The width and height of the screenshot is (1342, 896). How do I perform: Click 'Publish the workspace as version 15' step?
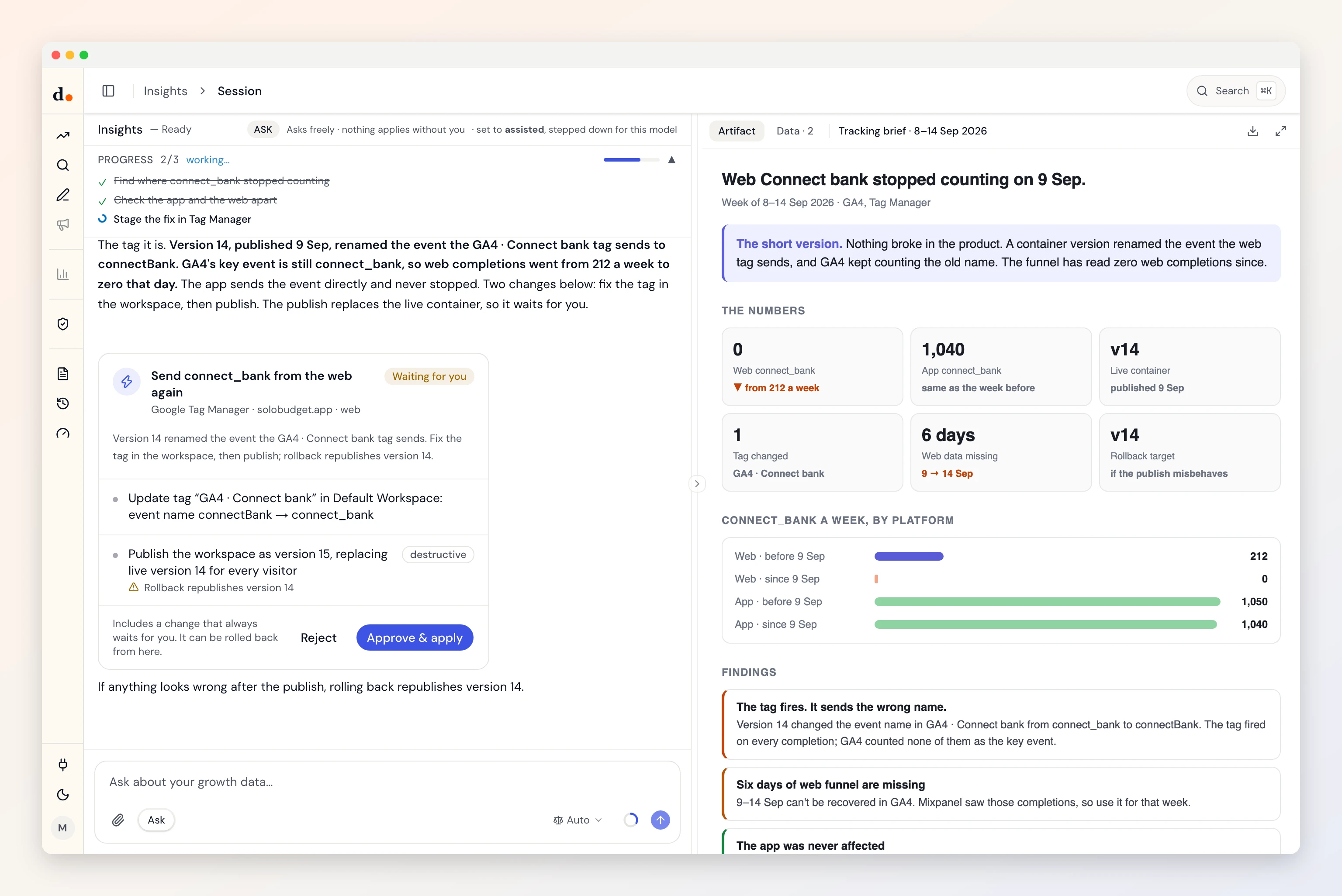pyautogui.click(x=293, y=570)
